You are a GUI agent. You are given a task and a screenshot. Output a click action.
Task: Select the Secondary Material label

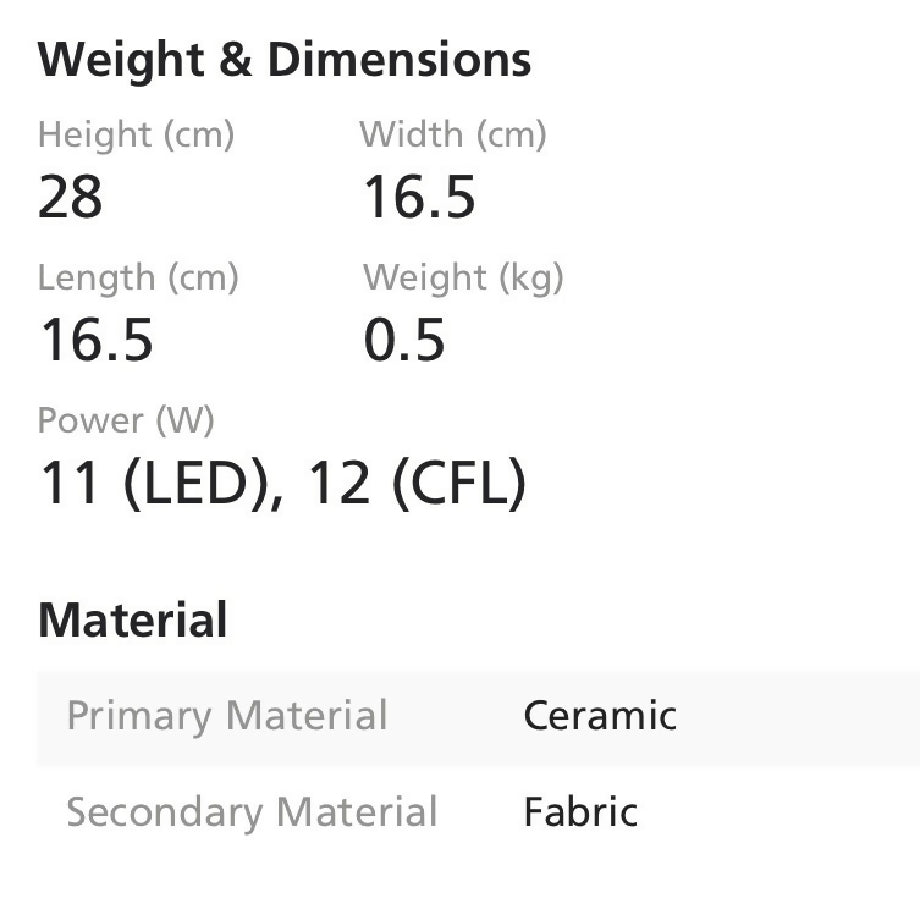[x=252, y=811]
